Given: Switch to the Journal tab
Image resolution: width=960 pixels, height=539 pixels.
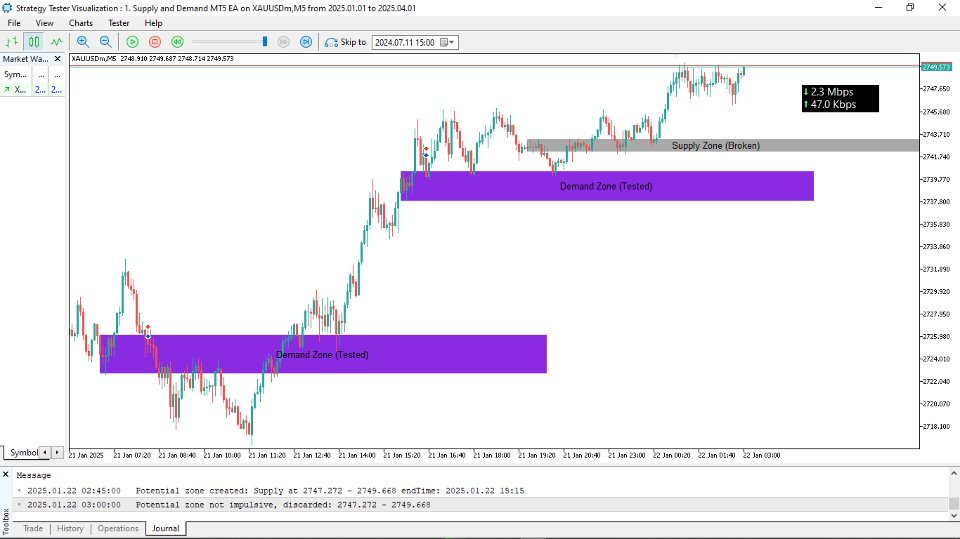Looking at the screenshot, I should click(165, 528).
